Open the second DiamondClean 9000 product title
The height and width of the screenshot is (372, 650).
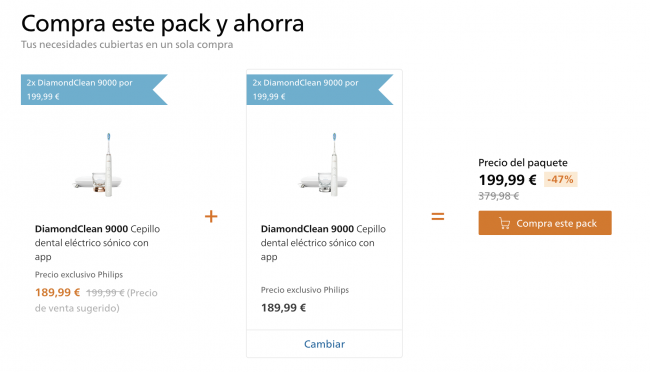point(323,243)
